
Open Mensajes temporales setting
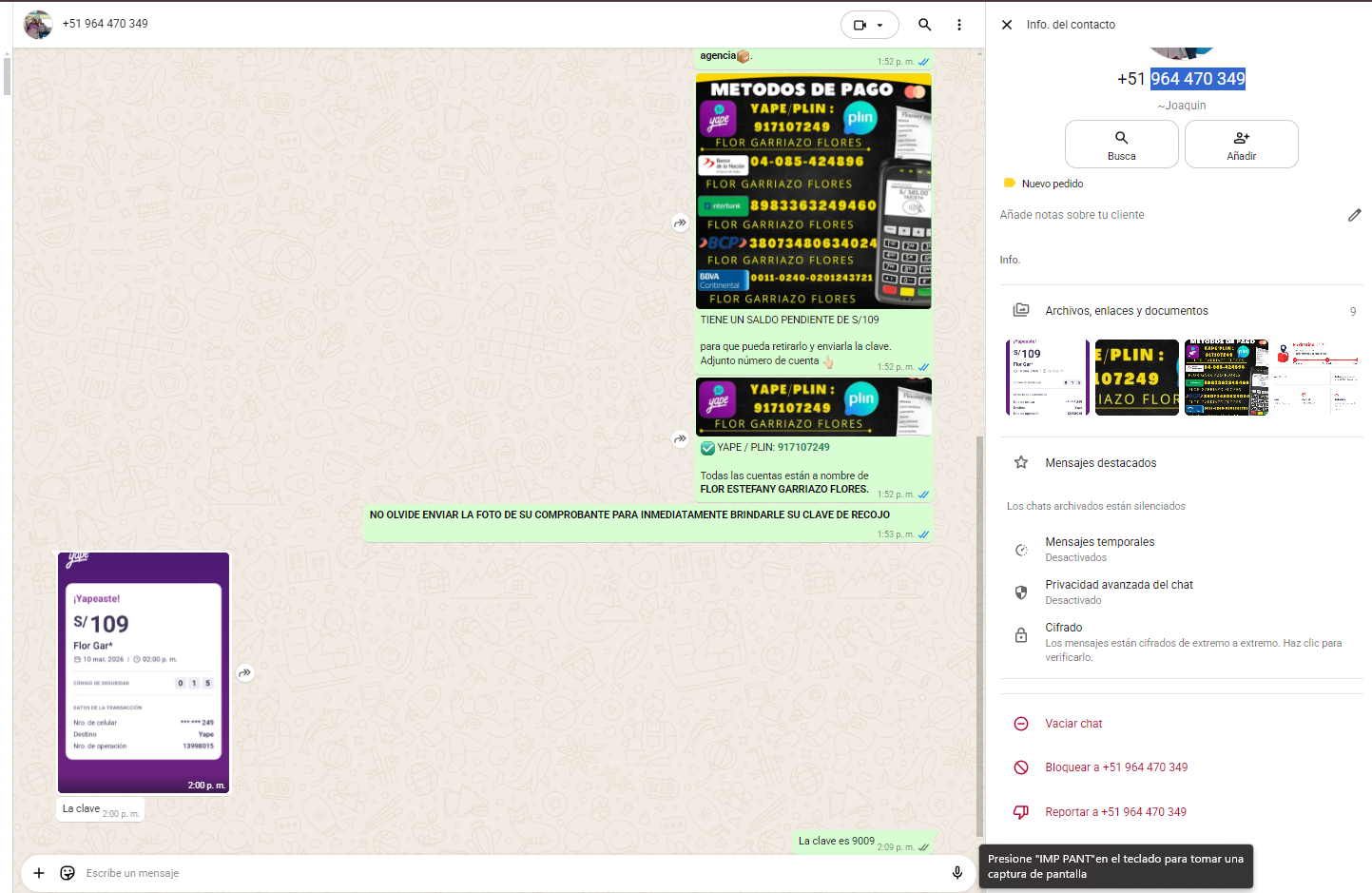pos(1099,549)
